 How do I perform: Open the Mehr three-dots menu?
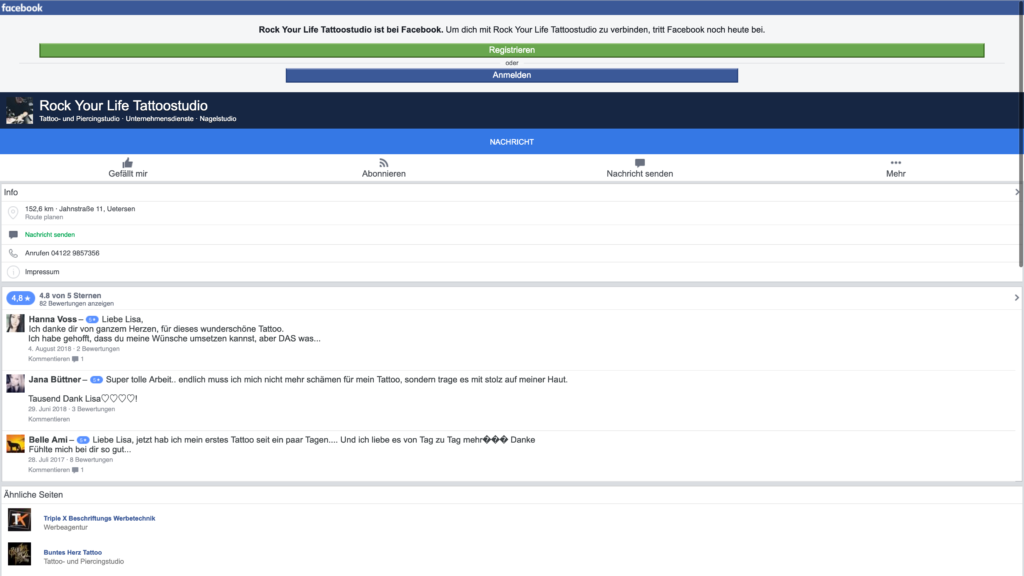[895, 162]
